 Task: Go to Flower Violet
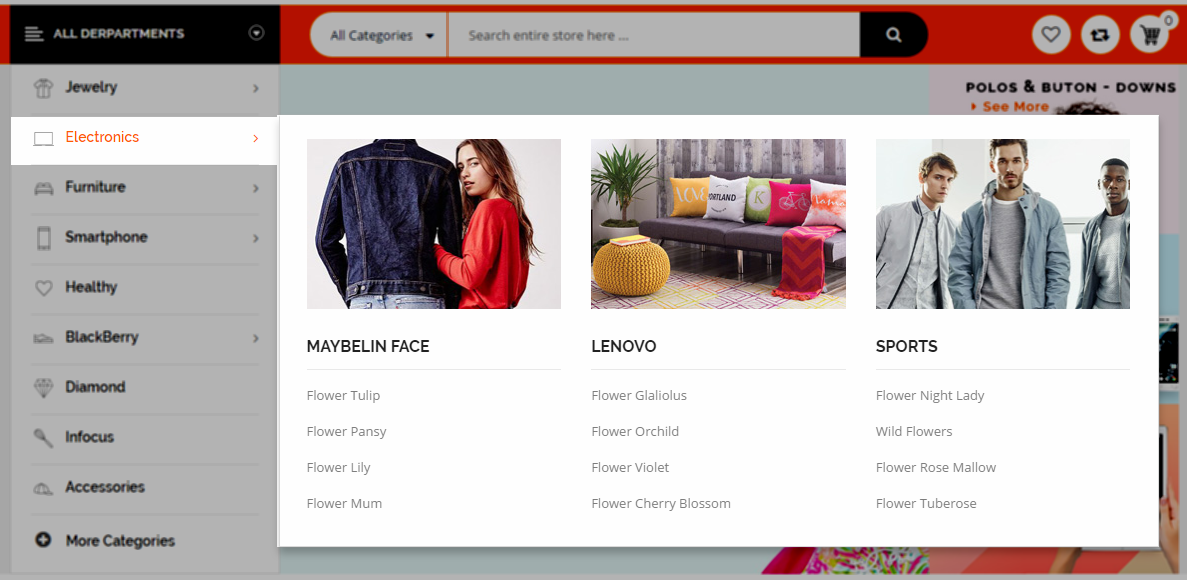coord(631,468)
